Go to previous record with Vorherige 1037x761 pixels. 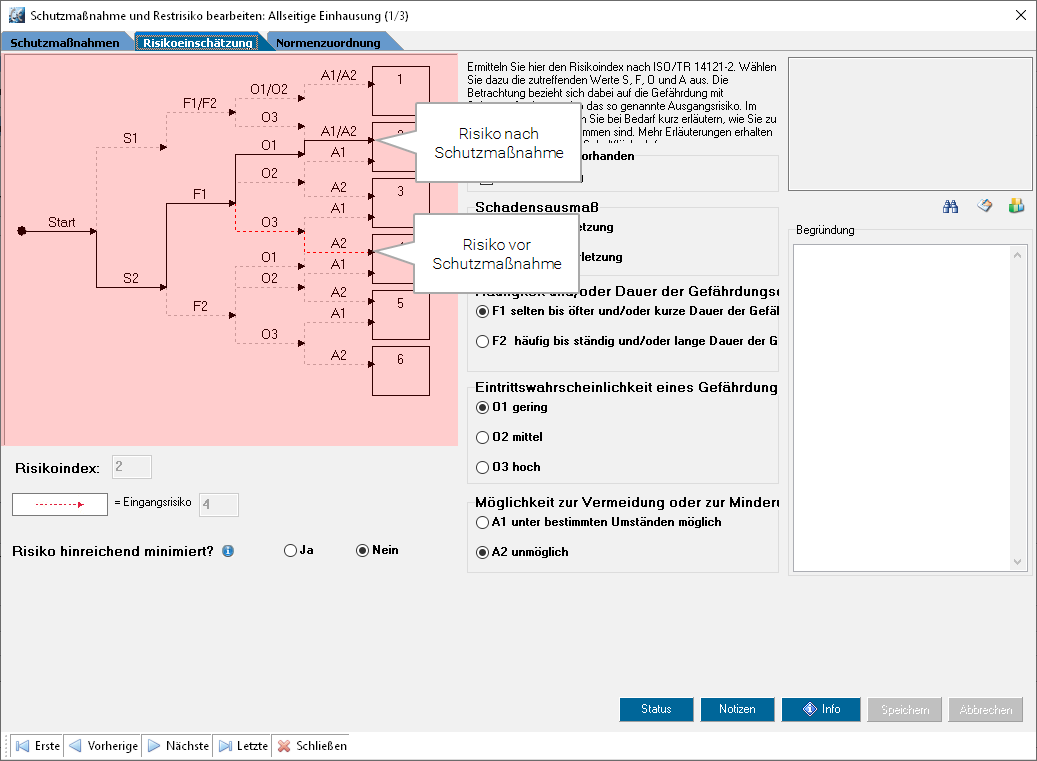tap(103, 746)
